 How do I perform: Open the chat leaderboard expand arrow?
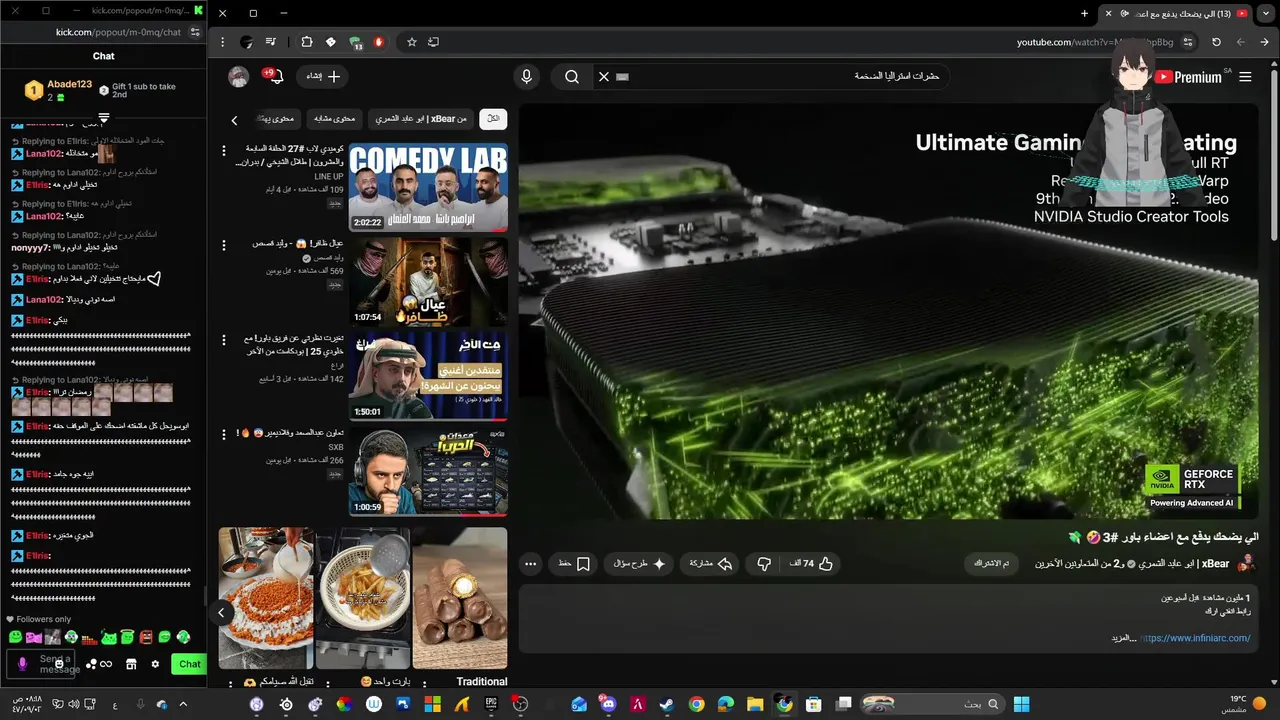coord(103,118)
